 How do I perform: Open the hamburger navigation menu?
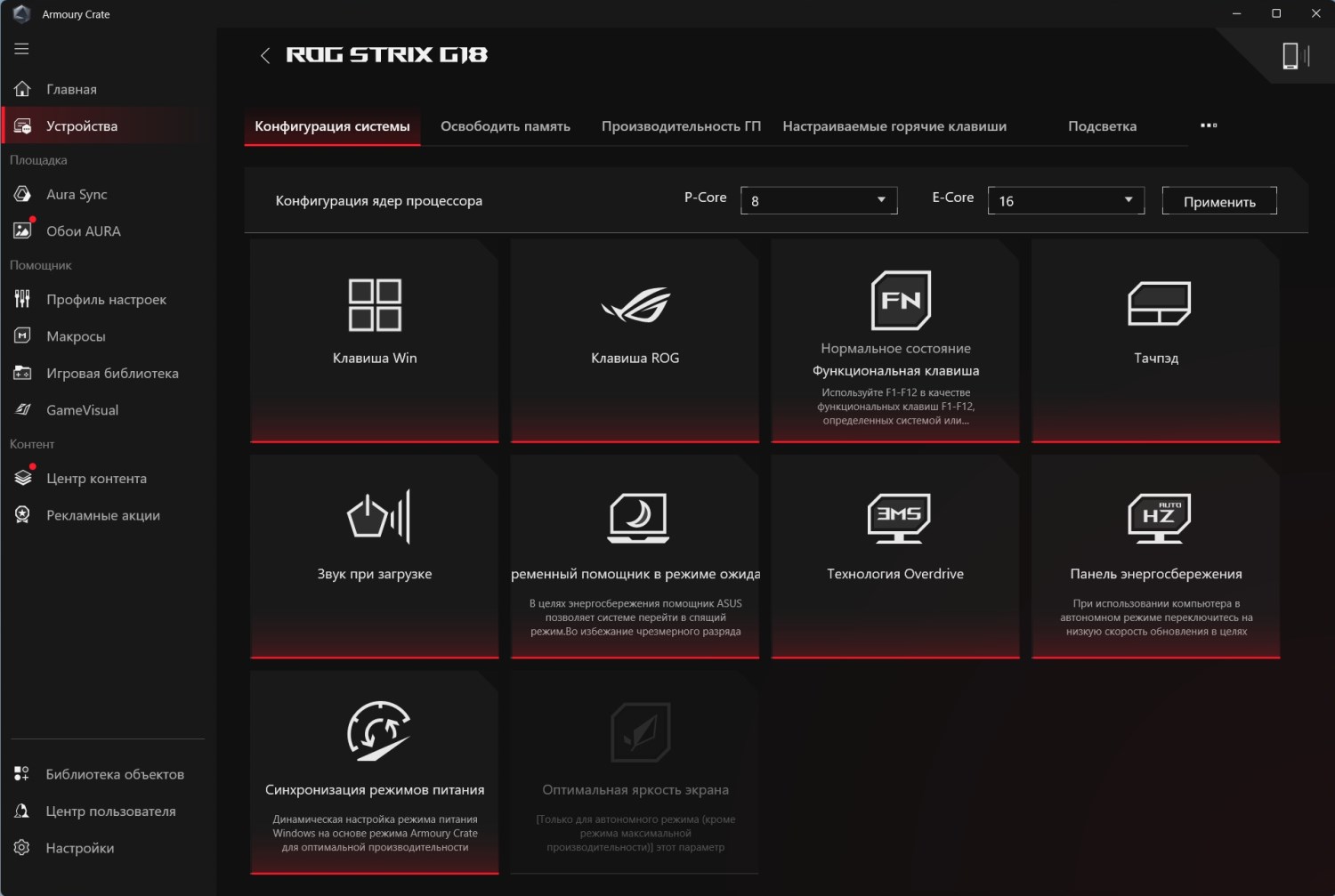21,49
